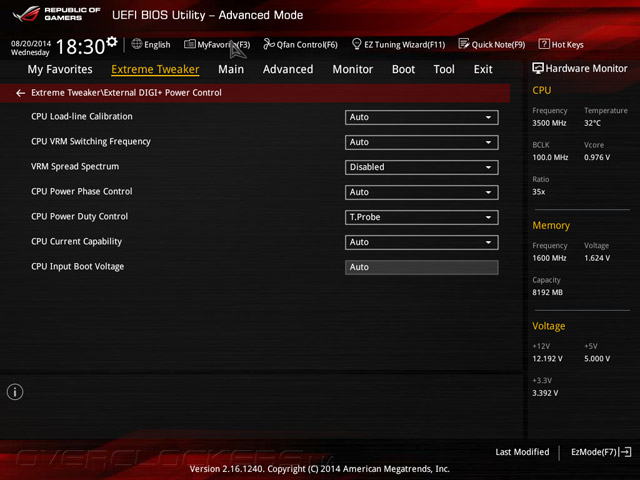The width and height of the screenshot is (640, 480).
Task: Select the Extreme Tweaker tab
Action: (x=155, y=69)
